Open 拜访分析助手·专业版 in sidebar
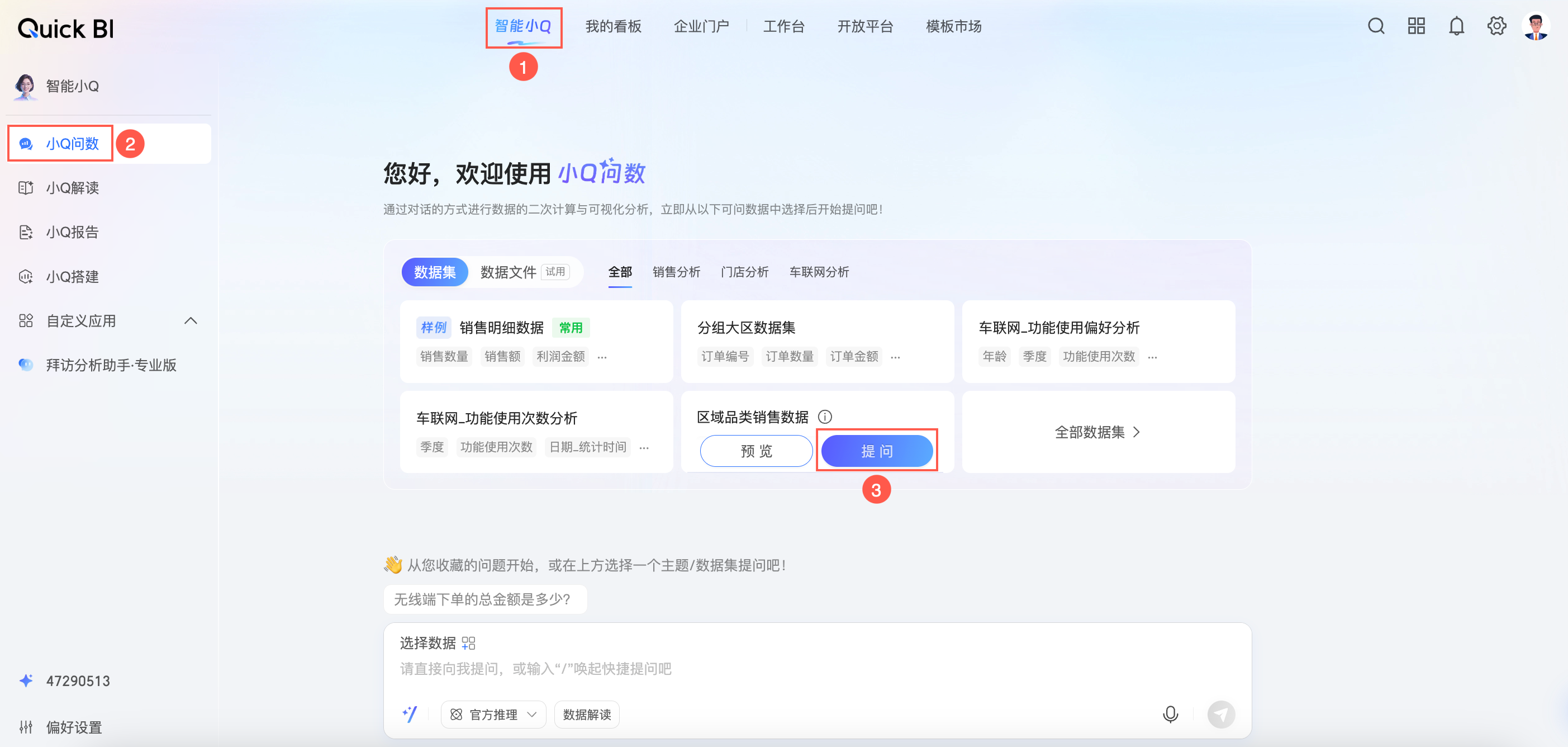This screenshot has height=747, width=1568. pos(109,365)
